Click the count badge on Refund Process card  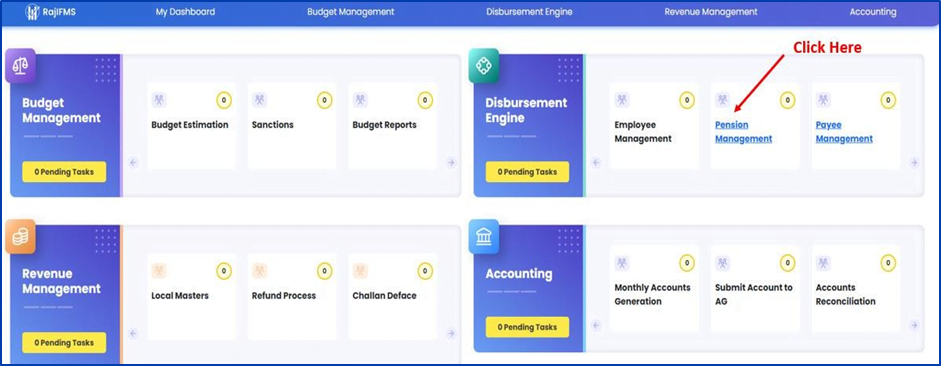(x=325, y=271)
